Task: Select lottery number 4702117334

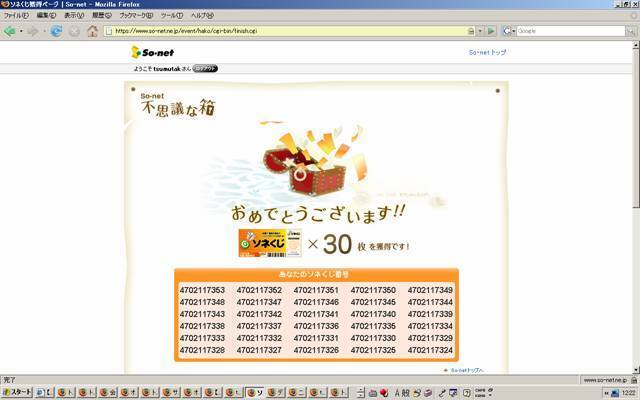Action: pyautogui.click(x=430, y=326)
